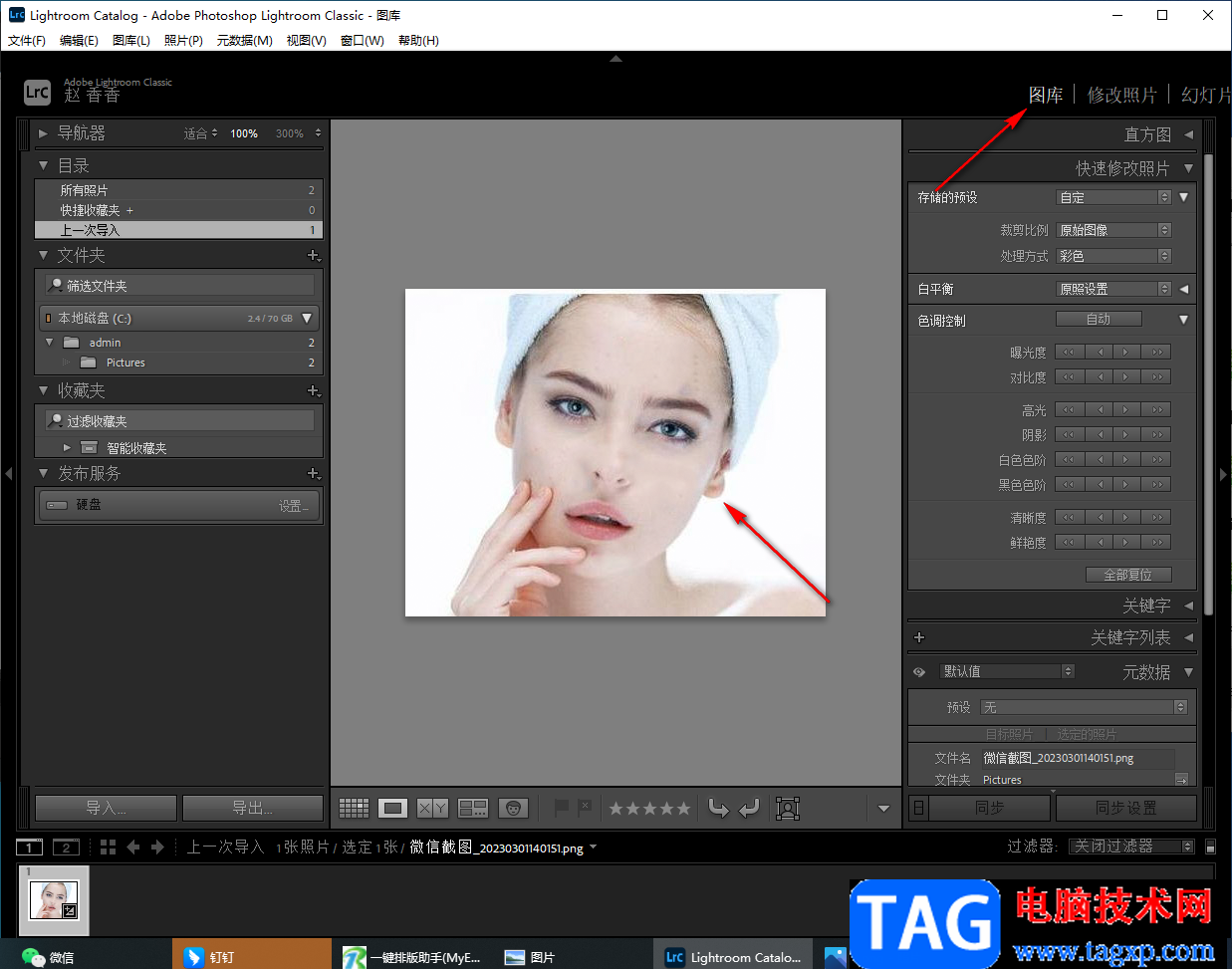Click the 导入 import button

(x=106, y=808)
